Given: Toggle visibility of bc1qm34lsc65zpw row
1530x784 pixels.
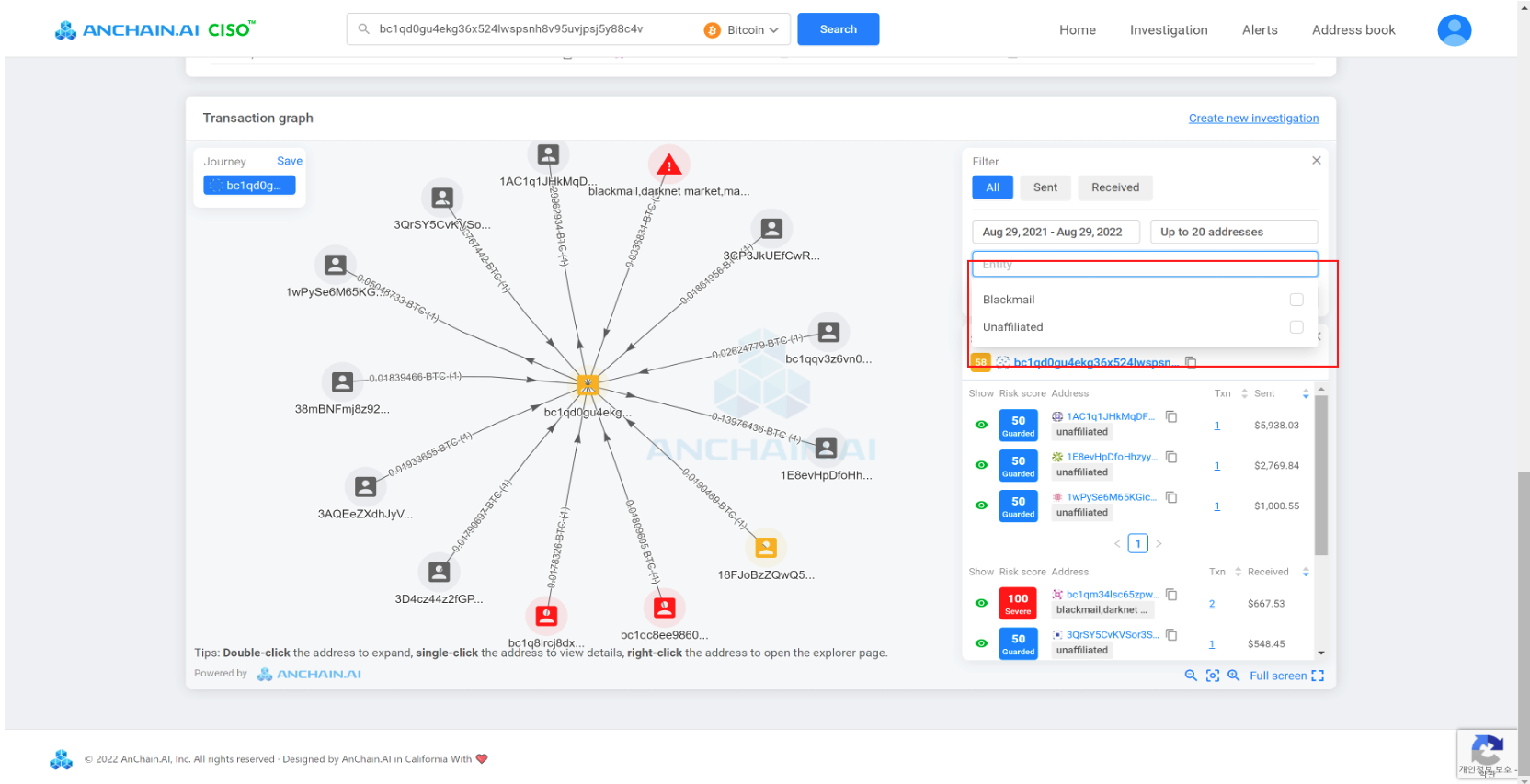Looking at the screenshot, I should point(981,603).
